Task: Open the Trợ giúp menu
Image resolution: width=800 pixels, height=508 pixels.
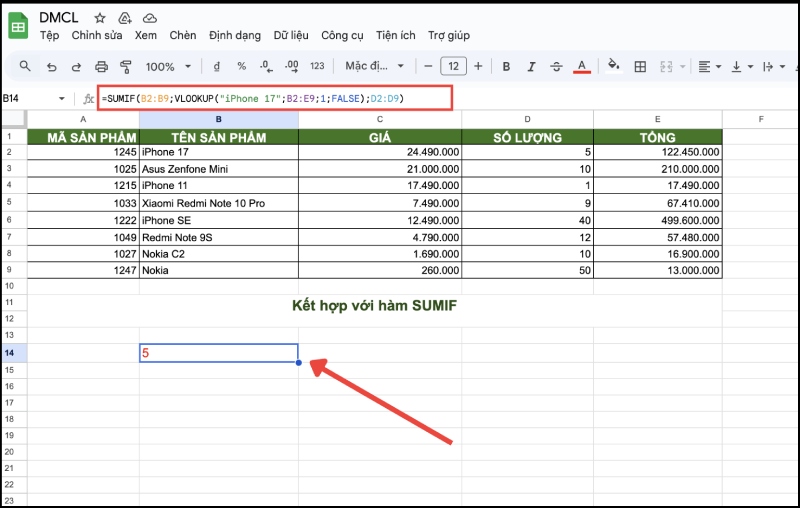Action: 449,35
